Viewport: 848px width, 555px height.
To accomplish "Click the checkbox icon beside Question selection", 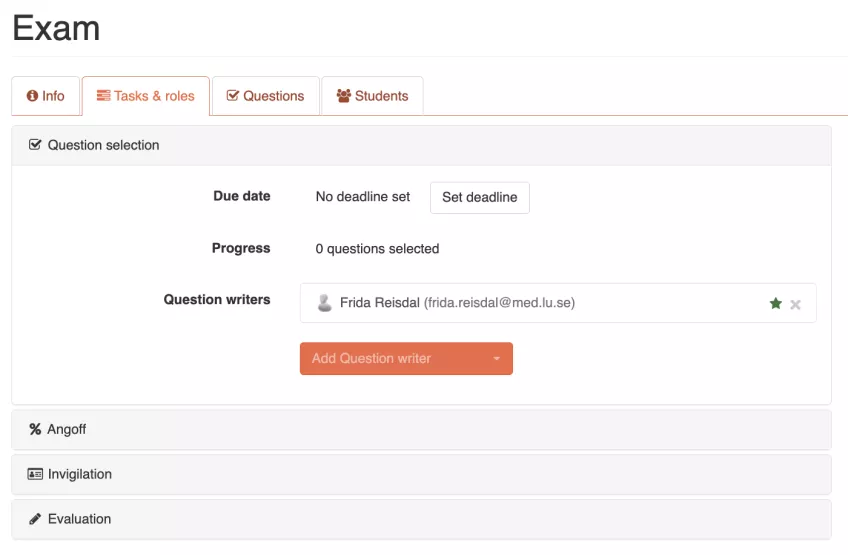I will [35, 144].
